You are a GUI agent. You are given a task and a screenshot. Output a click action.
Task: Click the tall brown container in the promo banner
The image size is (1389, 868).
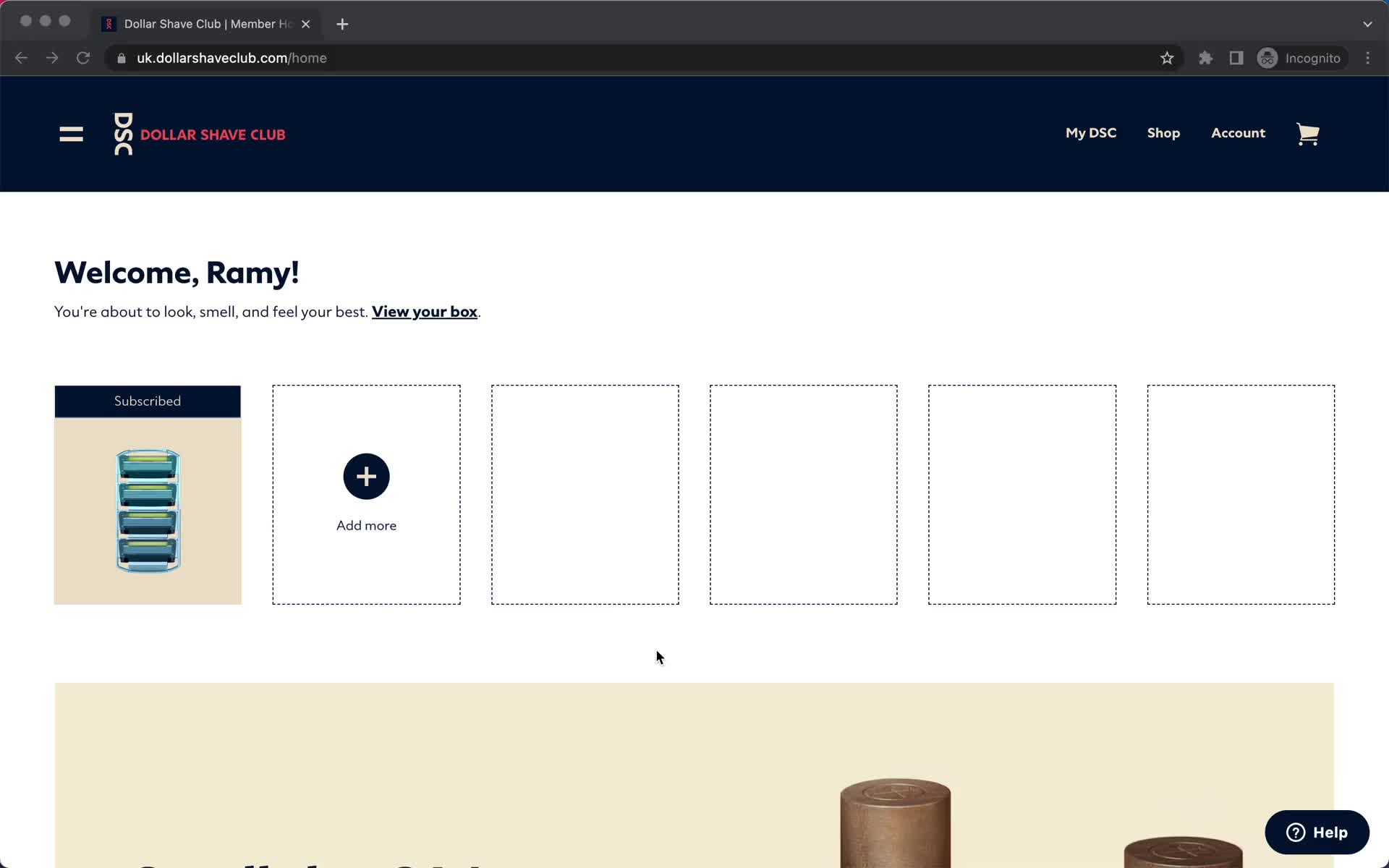pos(895,822)
